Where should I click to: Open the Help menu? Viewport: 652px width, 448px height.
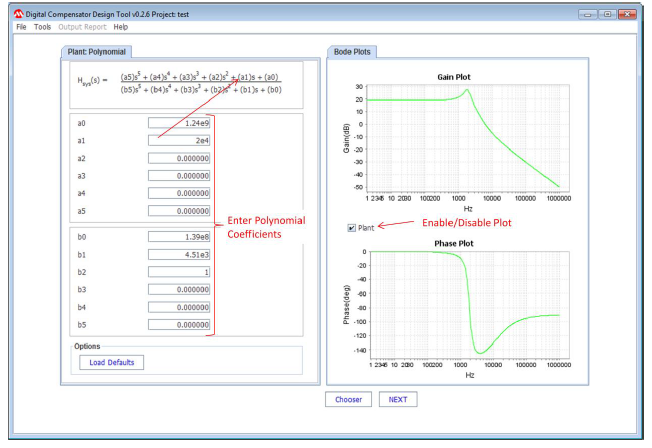(121, 27)
